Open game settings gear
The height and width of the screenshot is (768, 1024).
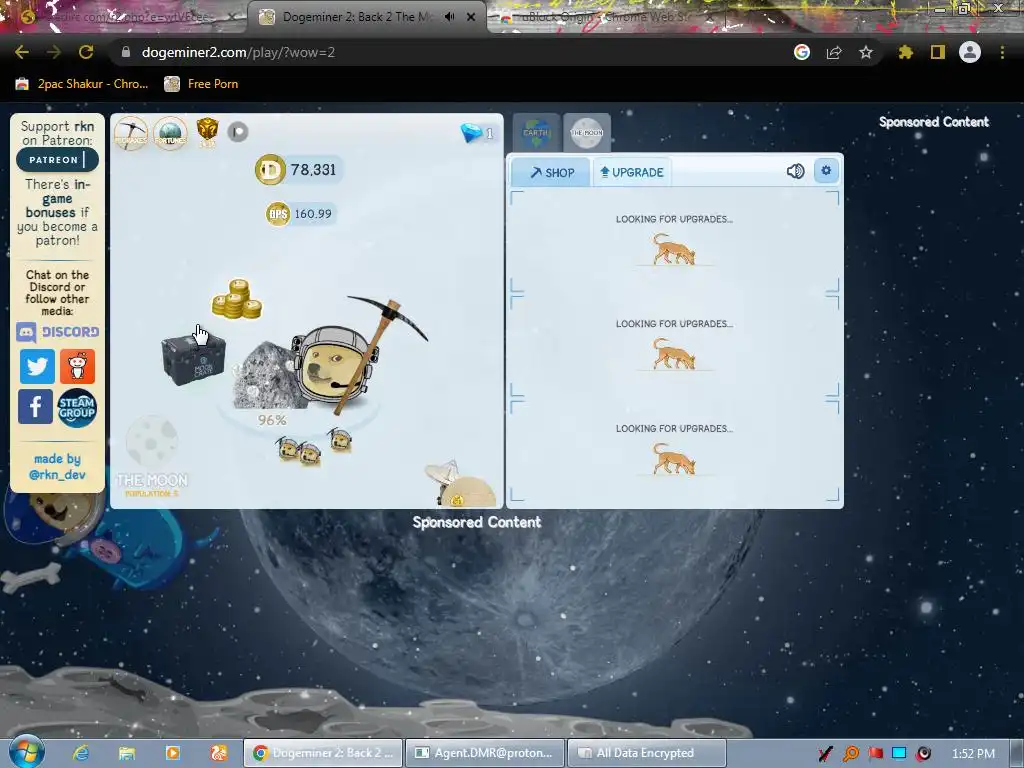(x=826, y=171)
